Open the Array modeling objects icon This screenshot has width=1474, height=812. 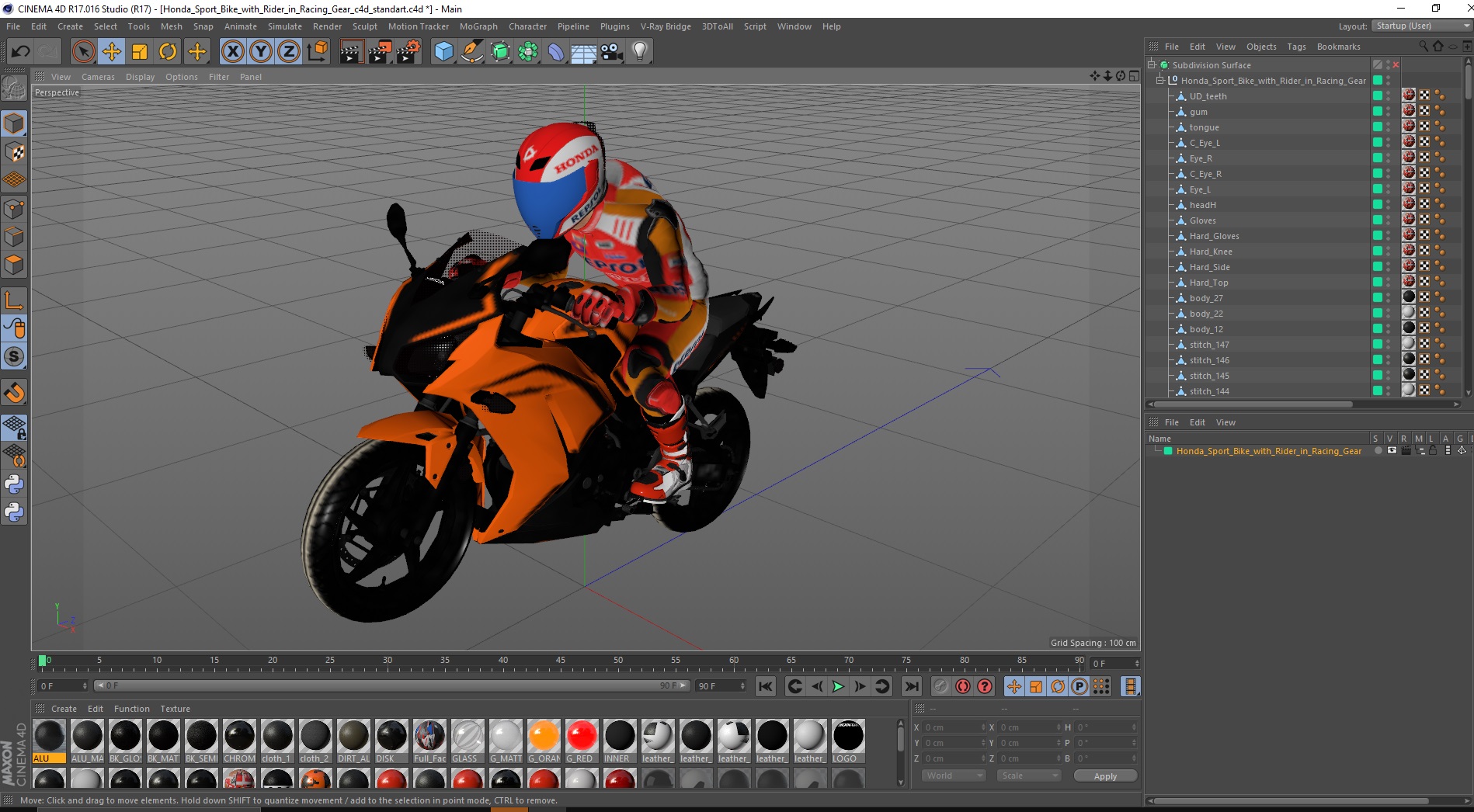528,52
